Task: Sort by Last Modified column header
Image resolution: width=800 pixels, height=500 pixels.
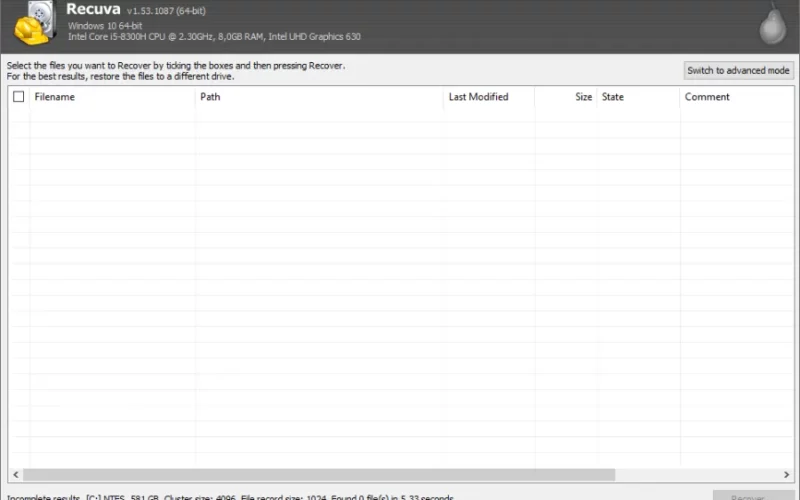Action: 489,97
